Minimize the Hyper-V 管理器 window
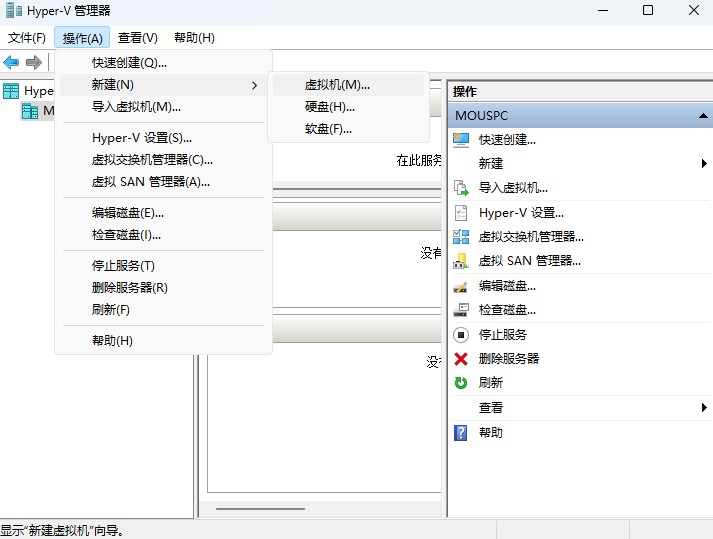Screen dimensions: 713x539 [603, 10]
